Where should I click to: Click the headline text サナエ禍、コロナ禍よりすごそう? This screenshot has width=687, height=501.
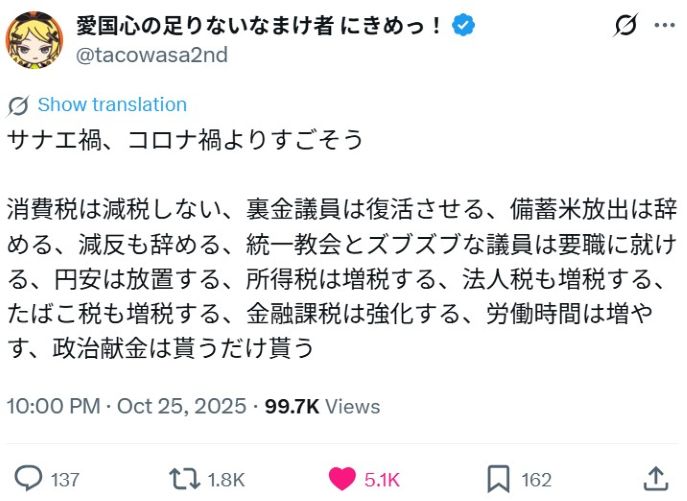point(185,140)
